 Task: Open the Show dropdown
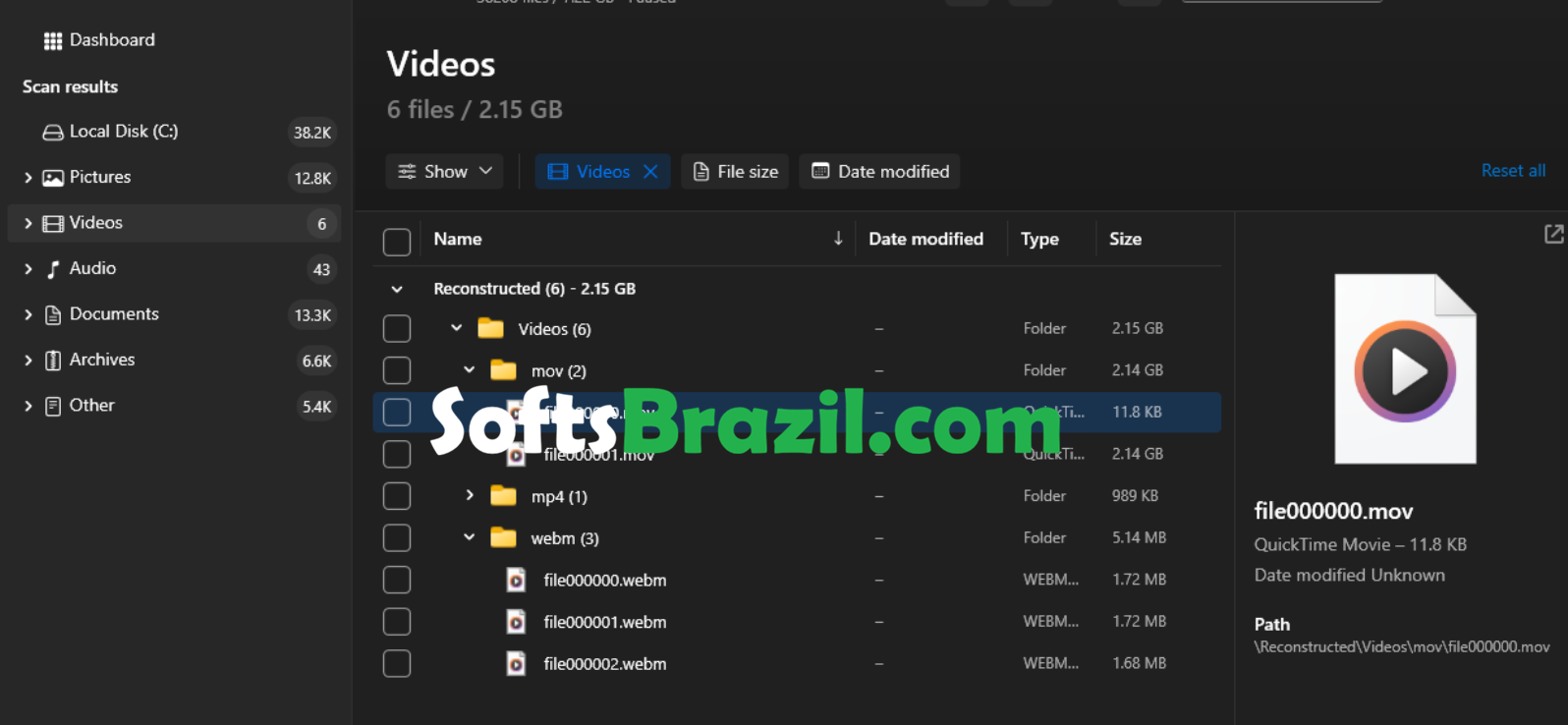[x=445, y=172]
